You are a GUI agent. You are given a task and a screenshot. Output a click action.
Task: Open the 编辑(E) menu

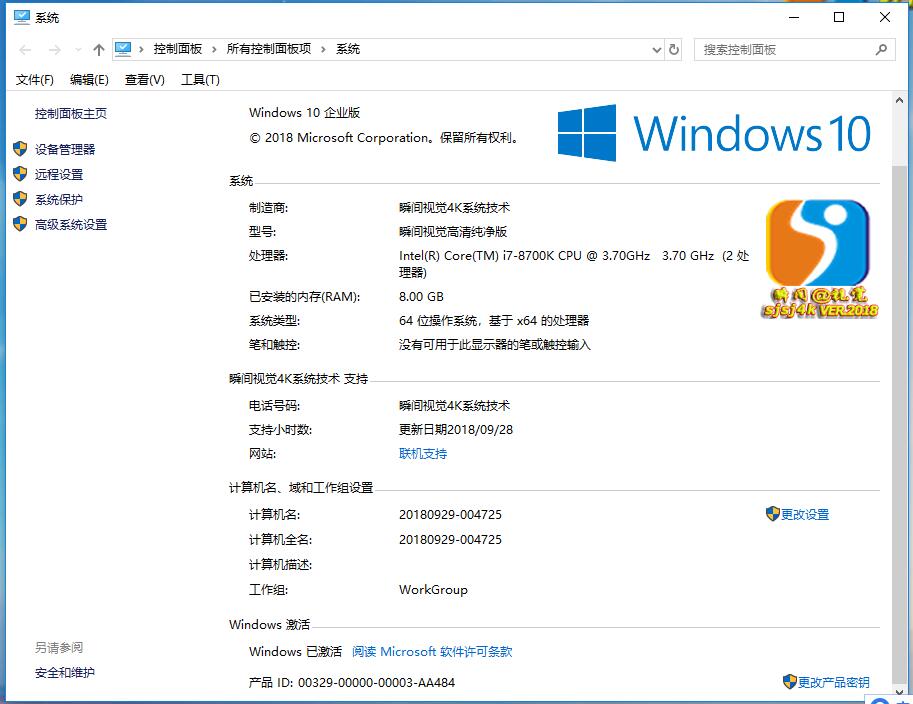(x=89, y=80)
